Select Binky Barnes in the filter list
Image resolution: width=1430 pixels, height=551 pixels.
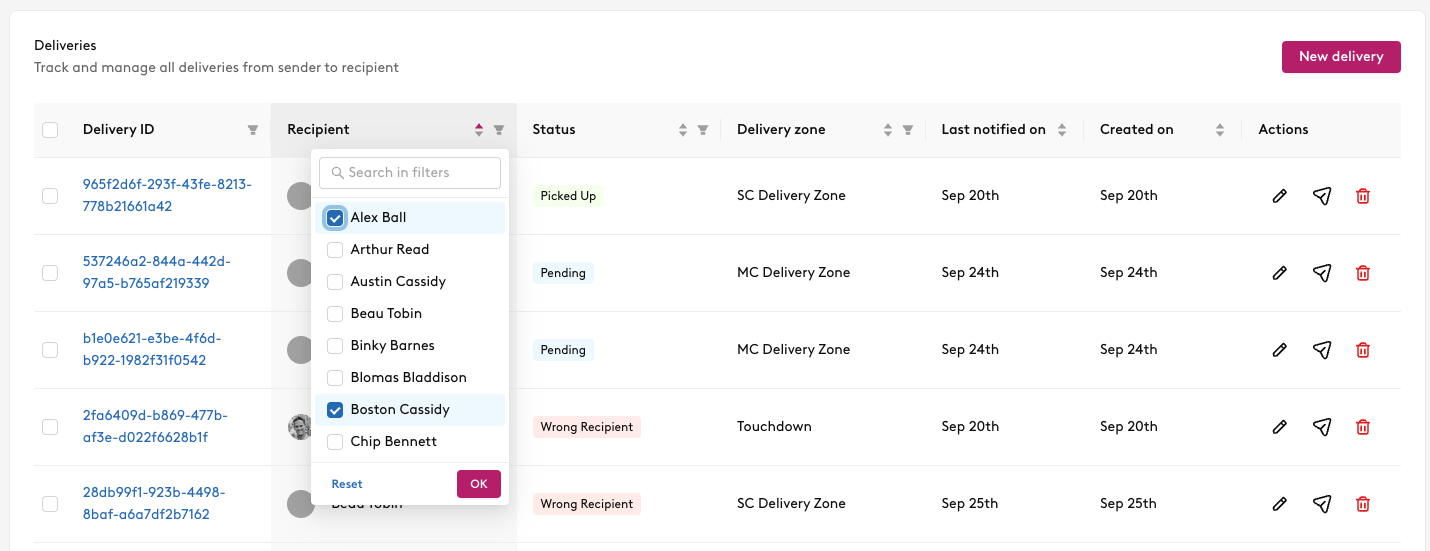335,345
